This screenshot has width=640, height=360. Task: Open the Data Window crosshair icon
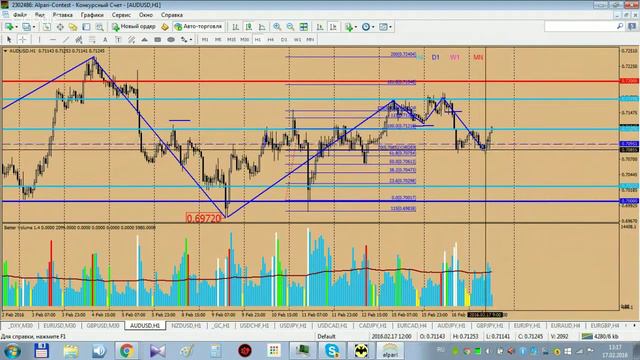[60, 27]
